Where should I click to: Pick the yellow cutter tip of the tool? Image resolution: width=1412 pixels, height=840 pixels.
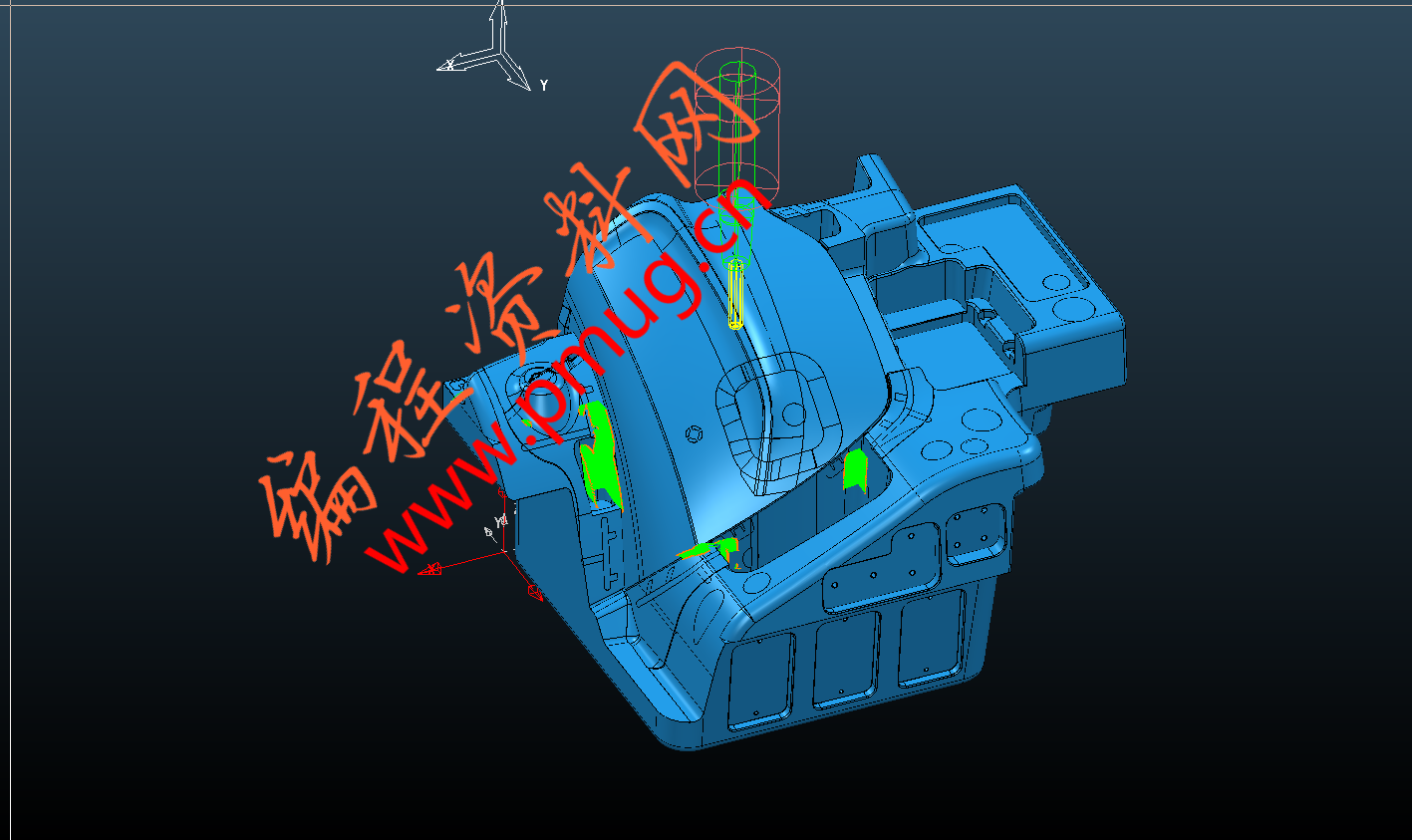click(x=735, y=293)
